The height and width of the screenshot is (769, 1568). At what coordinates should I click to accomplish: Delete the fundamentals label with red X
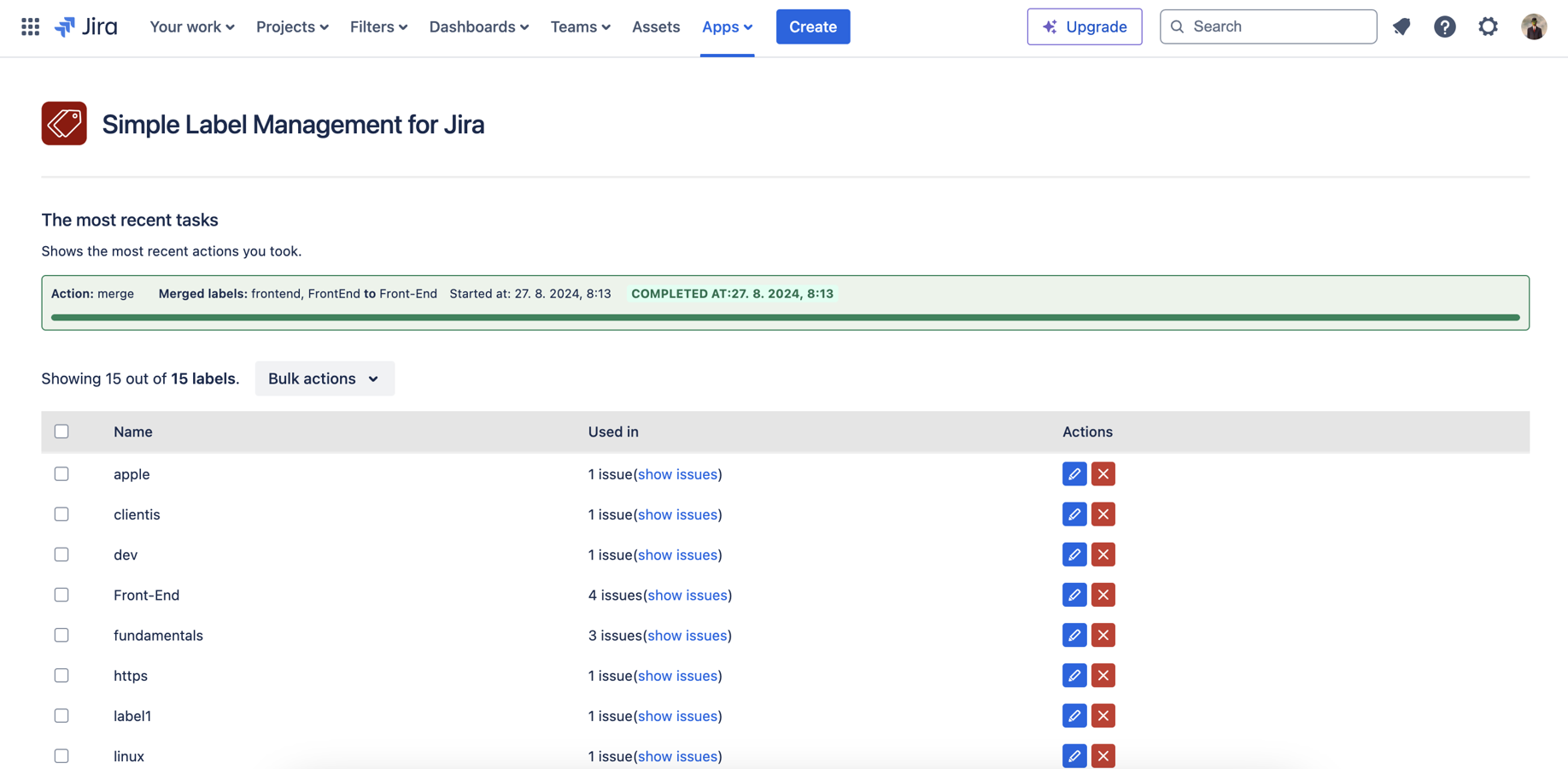(x=1103, y=635)
